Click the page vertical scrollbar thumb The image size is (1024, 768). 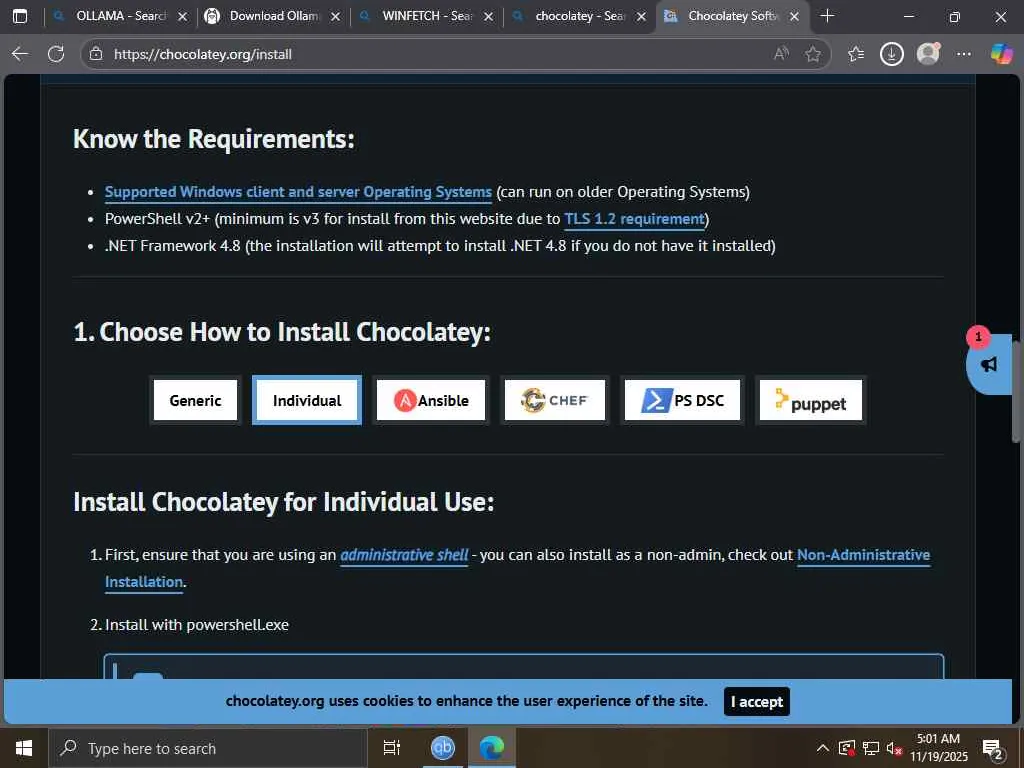click(x=1017, y=392)
